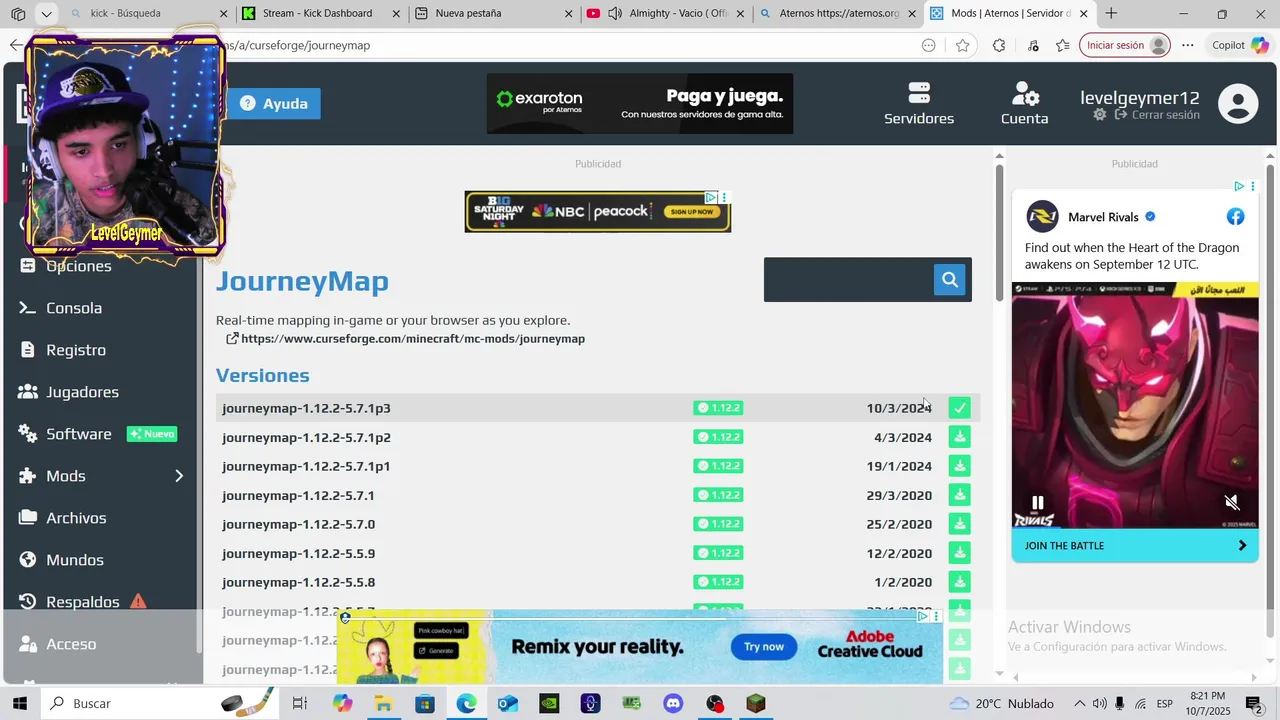This screenshot has height=720, width=1280.
Task: Open Cuenta in the header
Action: click(1025, 104)
